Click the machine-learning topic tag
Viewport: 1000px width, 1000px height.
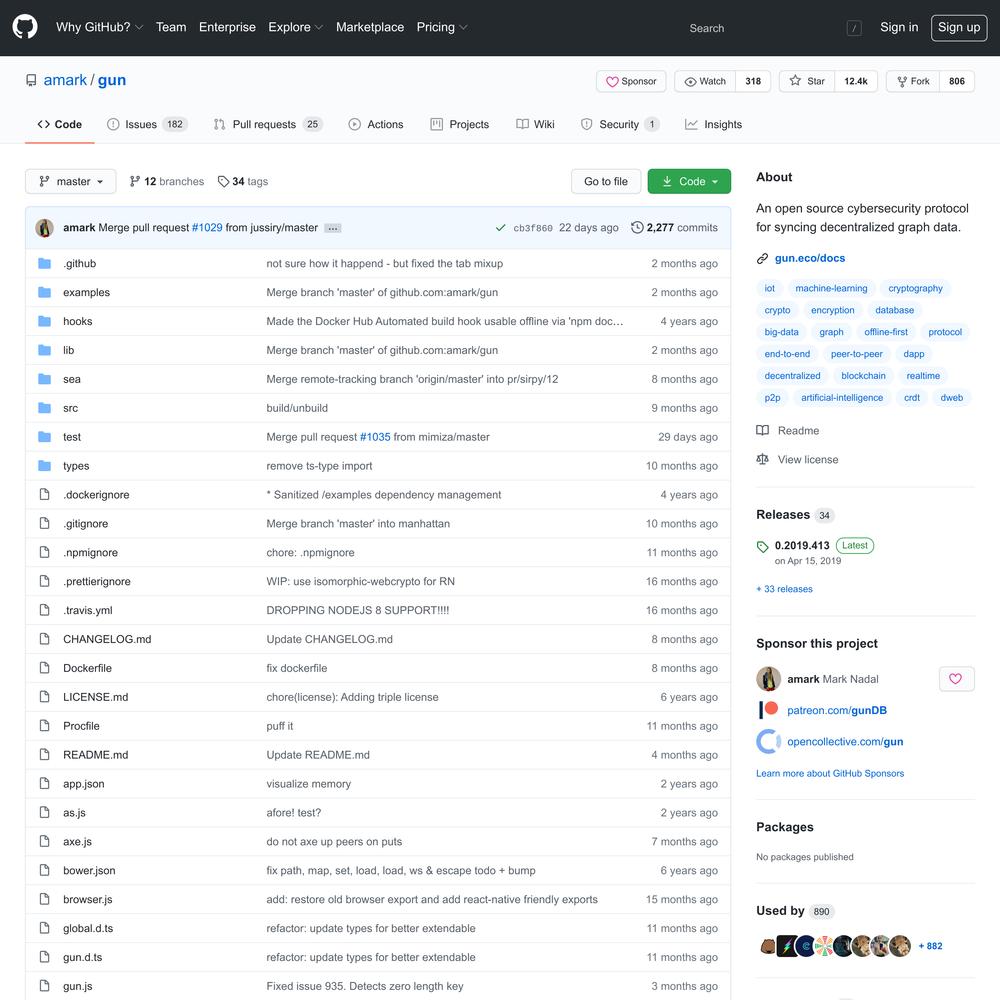831,288
